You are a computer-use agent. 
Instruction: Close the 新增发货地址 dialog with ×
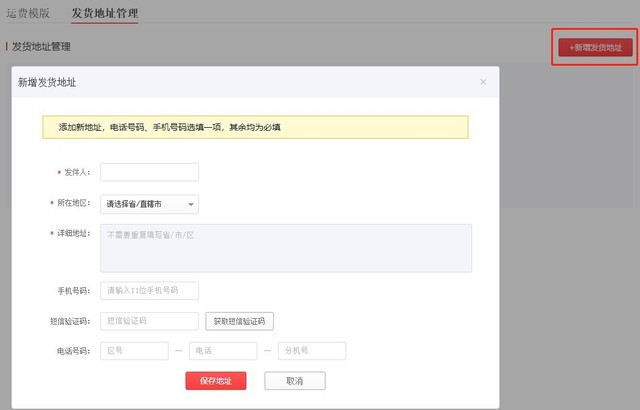pos(484,82)
